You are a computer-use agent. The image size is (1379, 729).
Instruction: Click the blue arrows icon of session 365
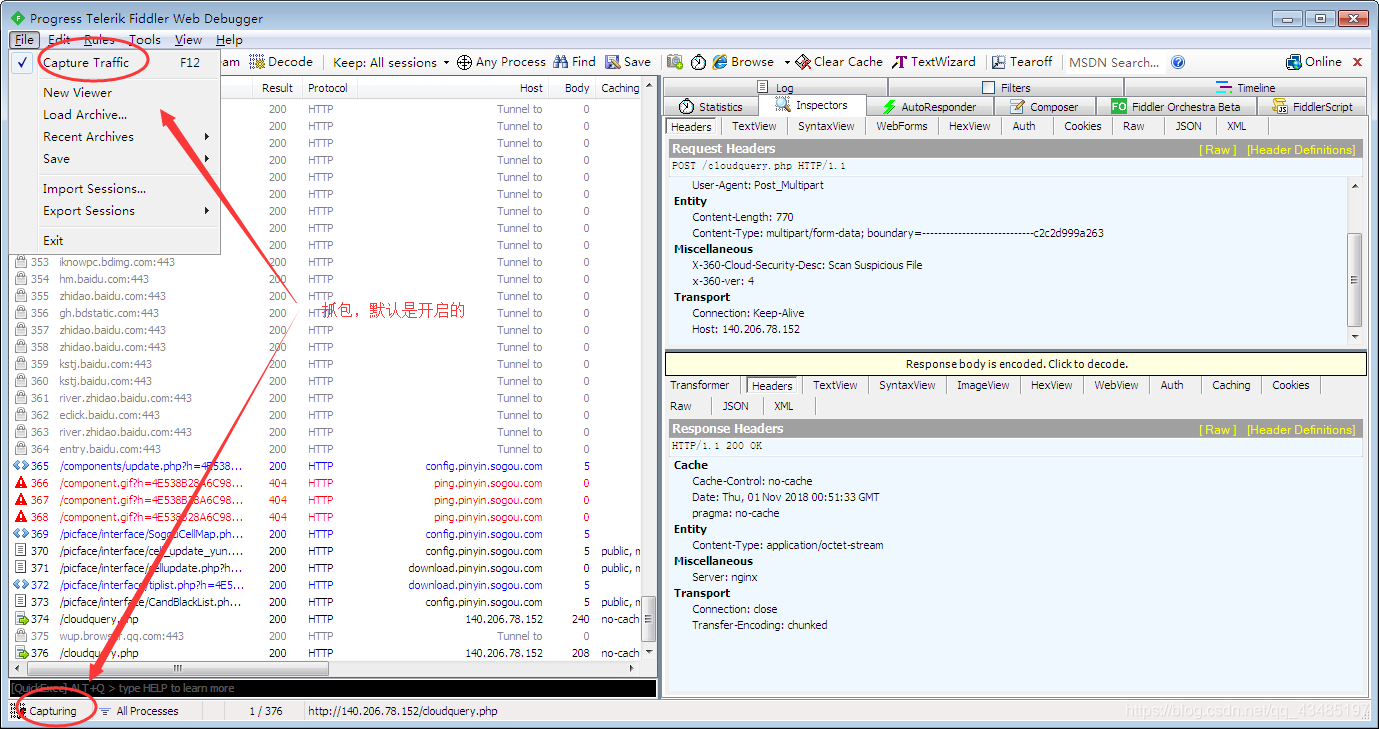pyautogui.click(x=21, y=466)
